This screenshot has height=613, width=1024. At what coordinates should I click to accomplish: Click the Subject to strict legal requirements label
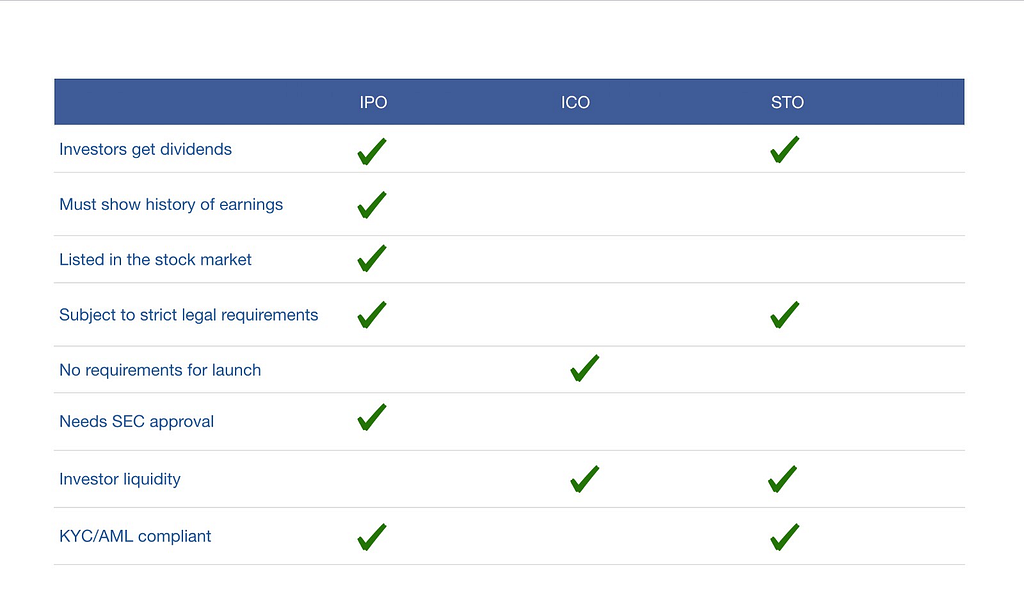(x=189, y=315)
